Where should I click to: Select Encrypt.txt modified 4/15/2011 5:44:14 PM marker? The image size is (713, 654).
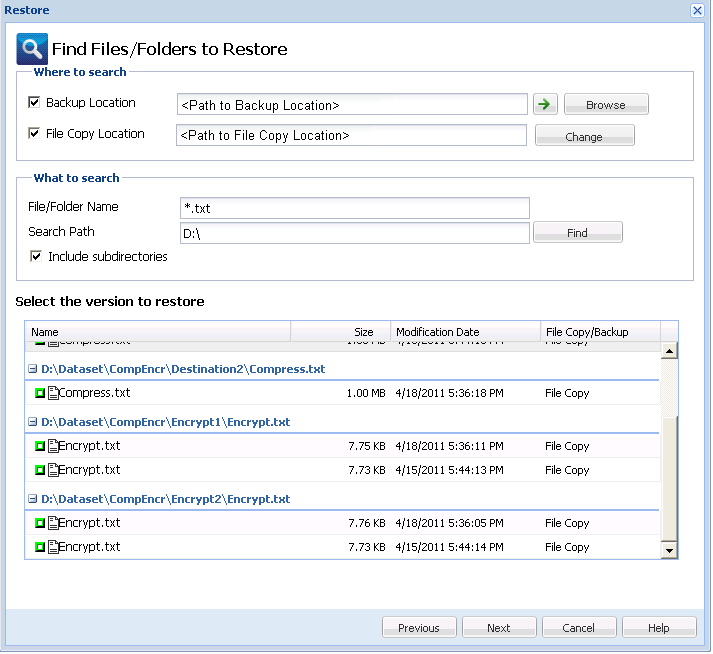(x=40, y=547)
